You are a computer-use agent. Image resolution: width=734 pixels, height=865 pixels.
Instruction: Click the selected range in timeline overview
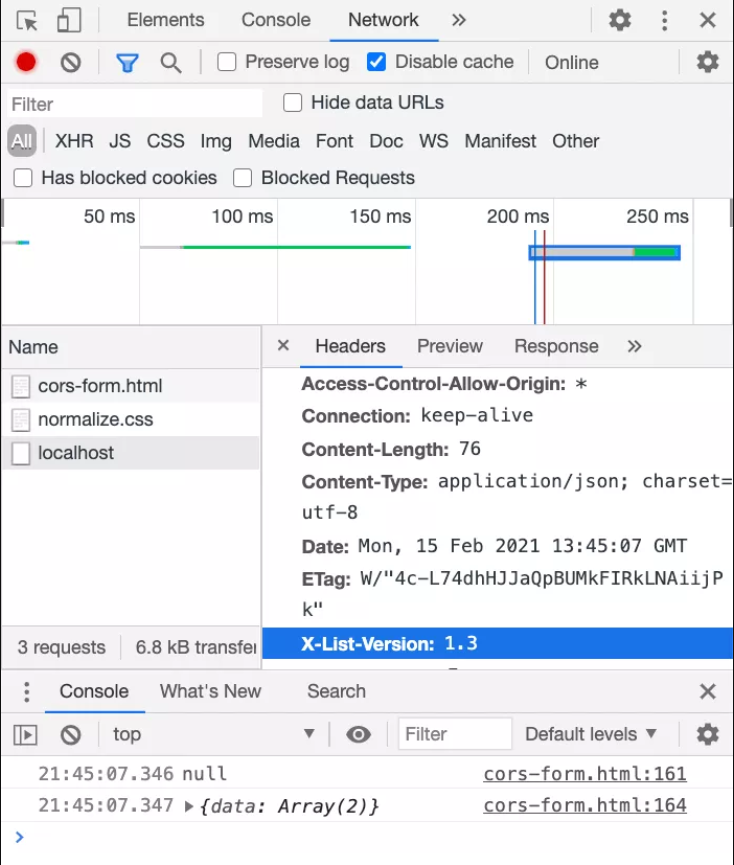coord(604,252)
